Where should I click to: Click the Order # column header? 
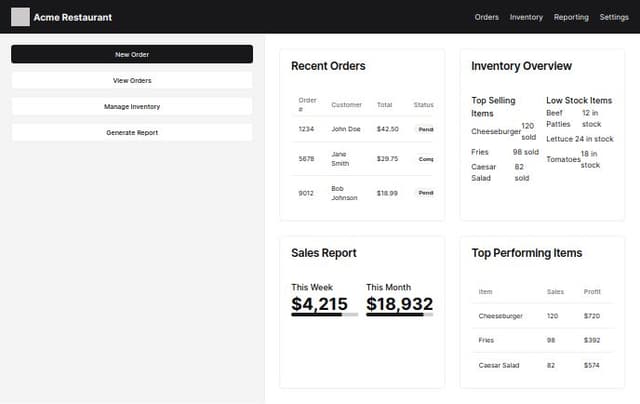[x=307, y=104]
